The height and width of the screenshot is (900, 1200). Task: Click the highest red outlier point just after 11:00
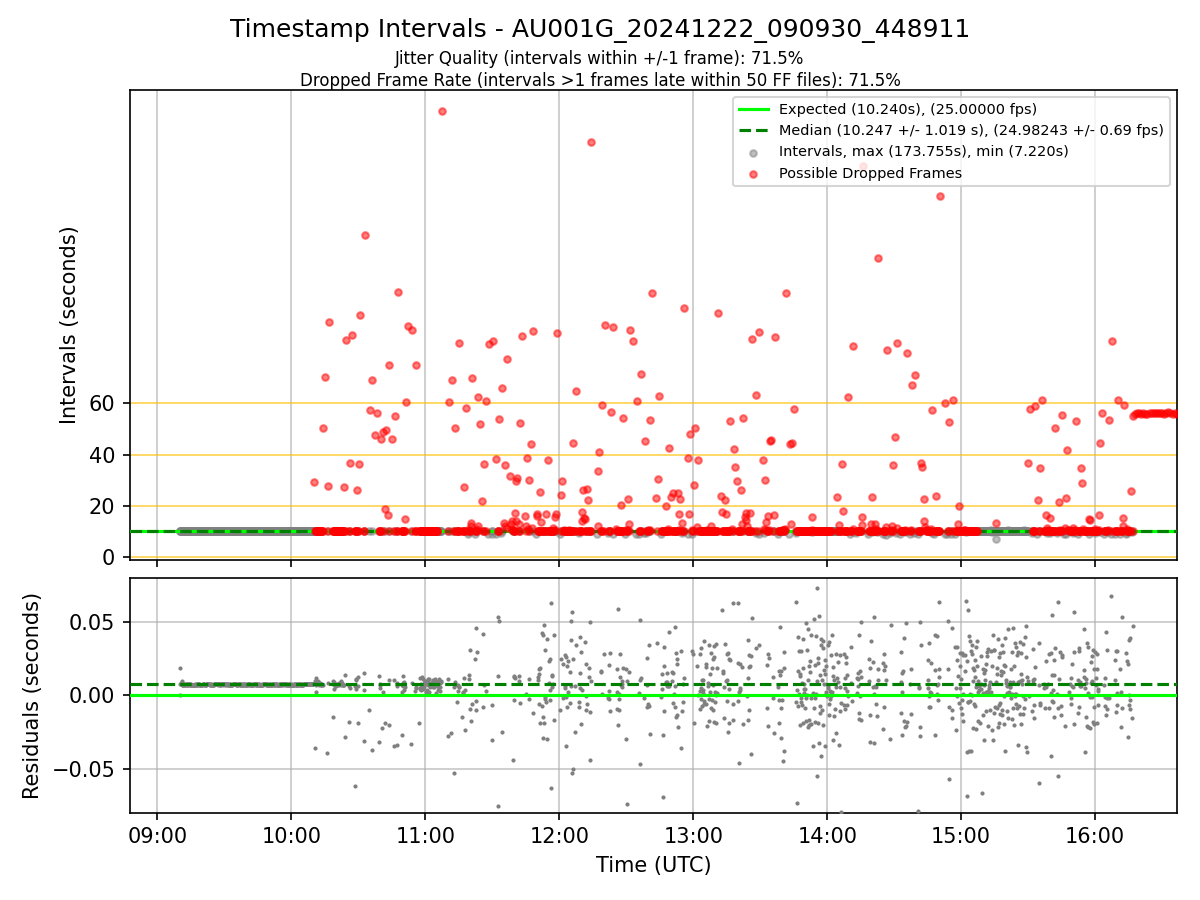pyautogui.click(x=442, y=111)
